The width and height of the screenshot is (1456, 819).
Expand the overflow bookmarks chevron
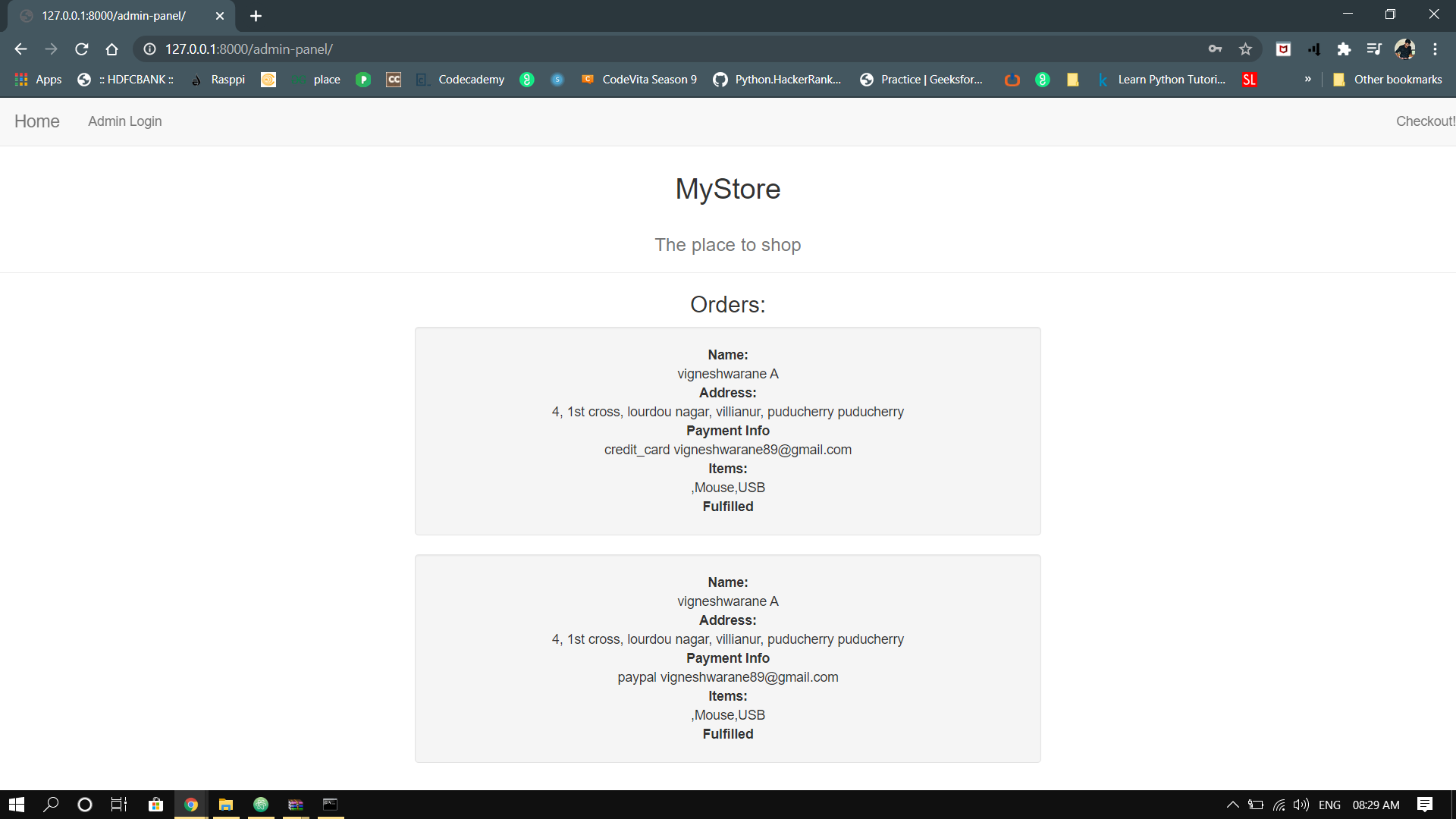click(1307, 79)
